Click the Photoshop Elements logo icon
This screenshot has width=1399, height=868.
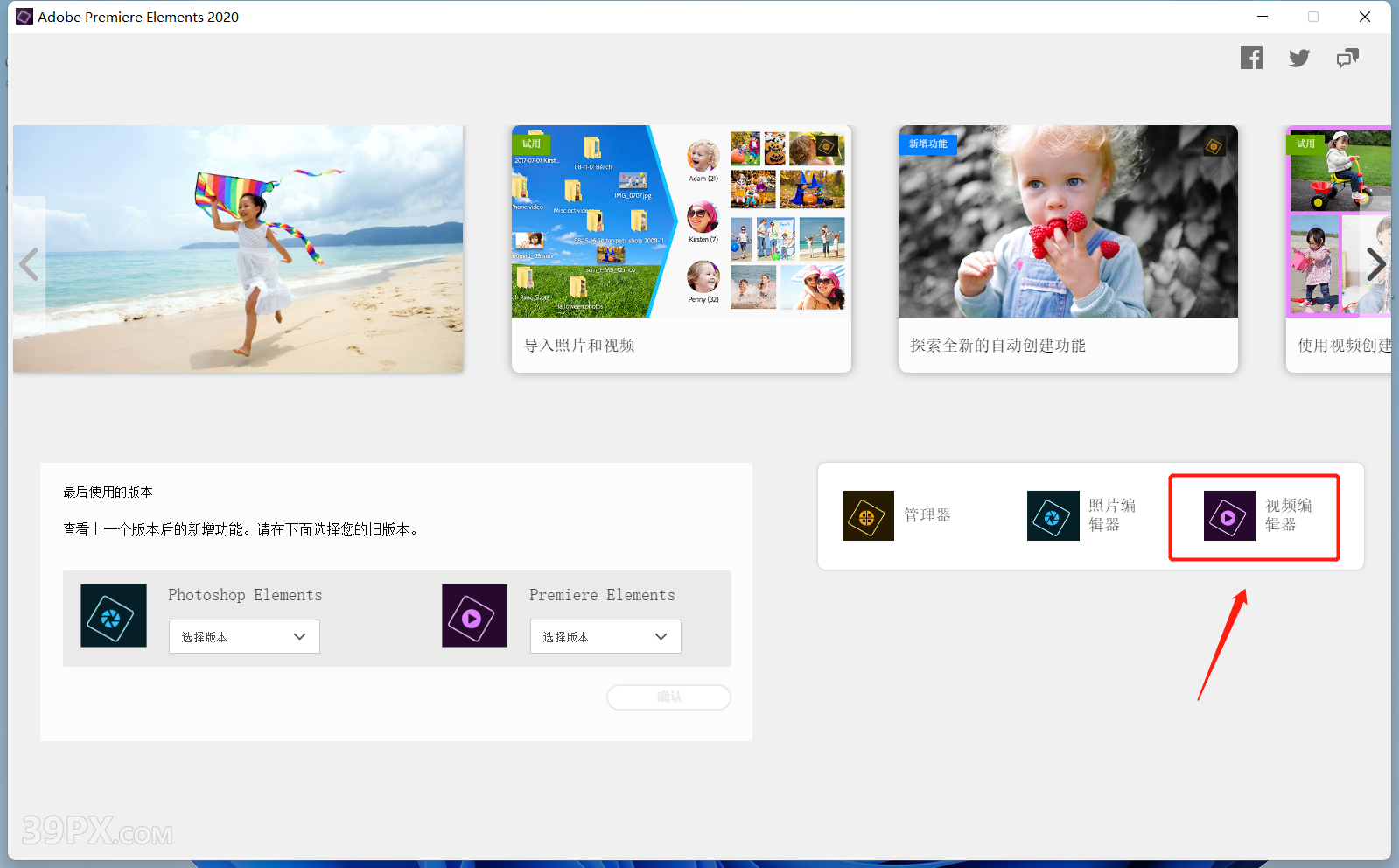coord(114,616)
